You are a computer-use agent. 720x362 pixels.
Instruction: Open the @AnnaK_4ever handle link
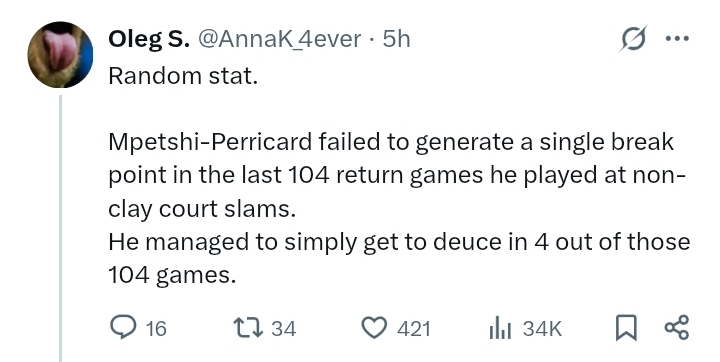click(280, 39)
